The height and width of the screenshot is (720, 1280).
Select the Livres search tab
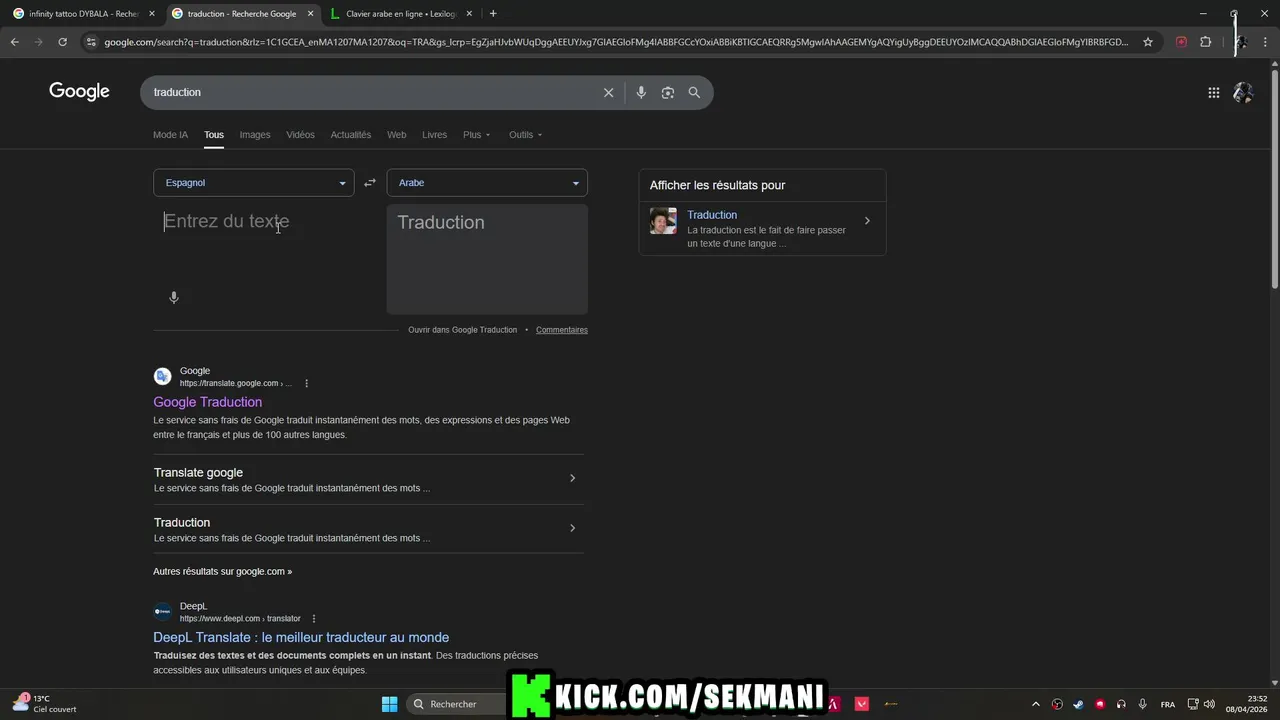[x=435, y=135]
